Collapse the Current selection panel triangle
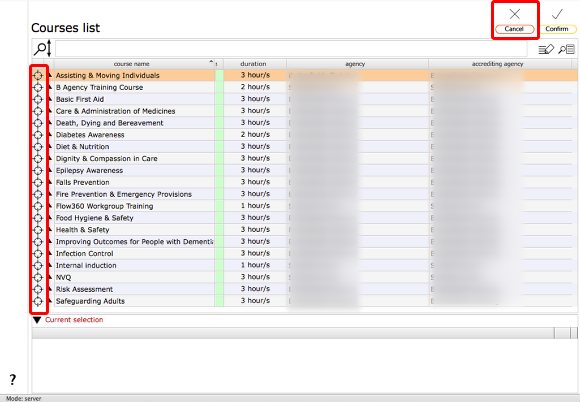580x402 pixels. coord(37,320)
